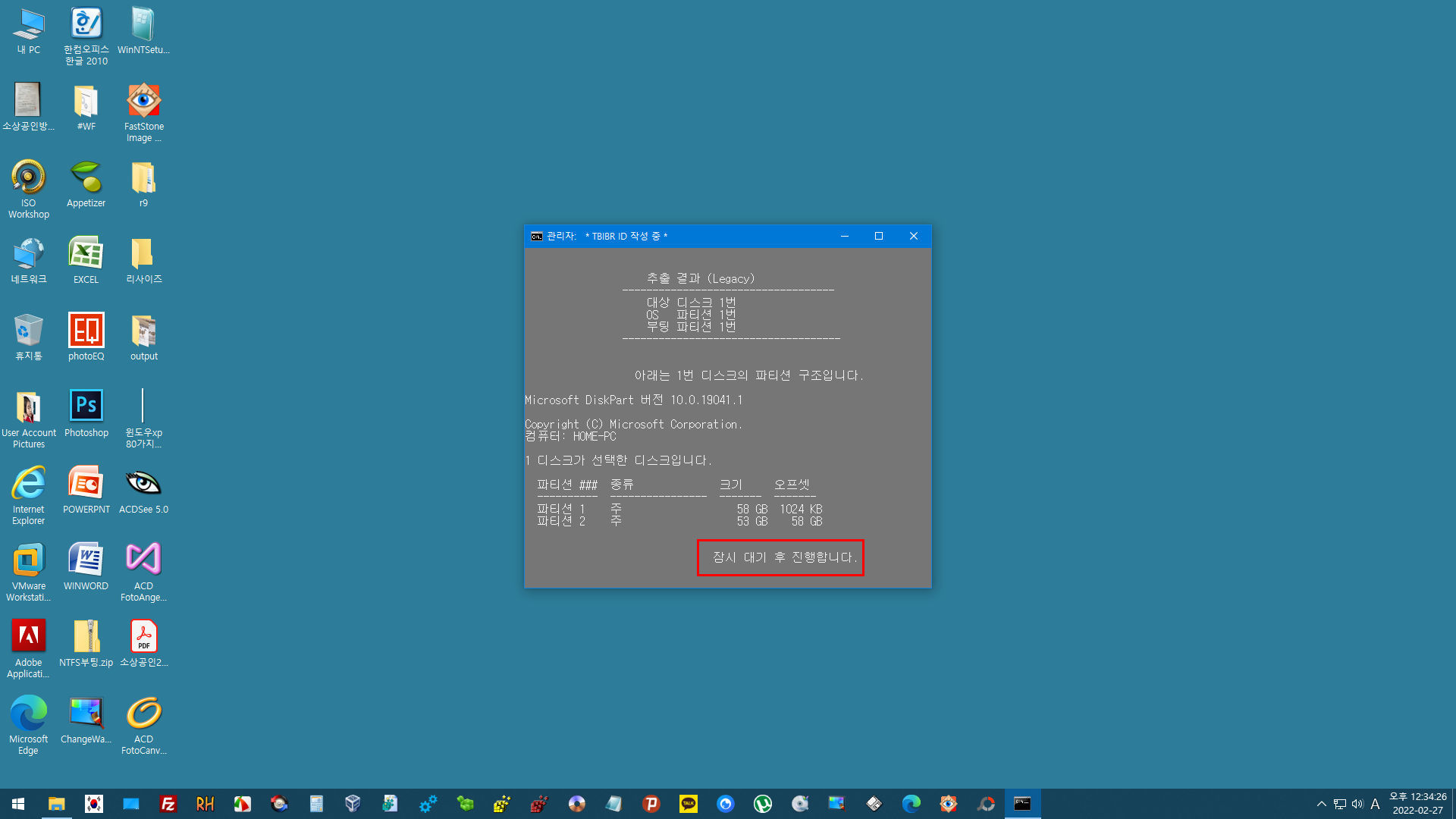Open the r9 folder
This screenshot has width=1456, height=819.
click(x=143, y=184)
